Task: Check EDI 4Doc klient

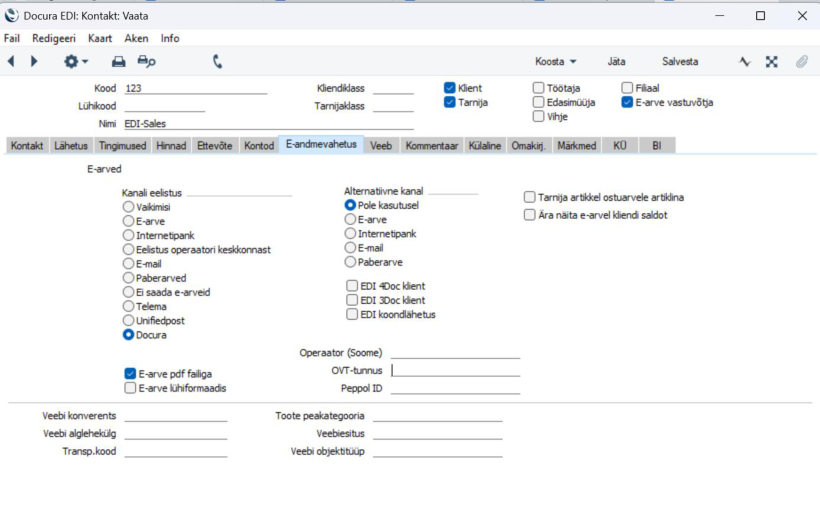Action: (x=352, y=286)
